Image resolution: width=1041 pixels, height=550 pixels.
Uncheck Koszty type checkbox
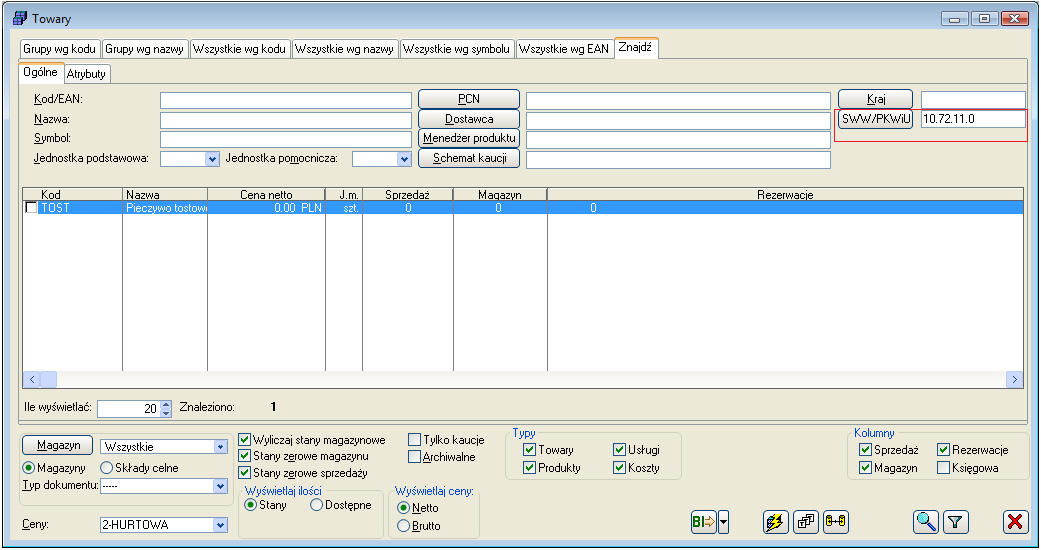pos(619,468)
